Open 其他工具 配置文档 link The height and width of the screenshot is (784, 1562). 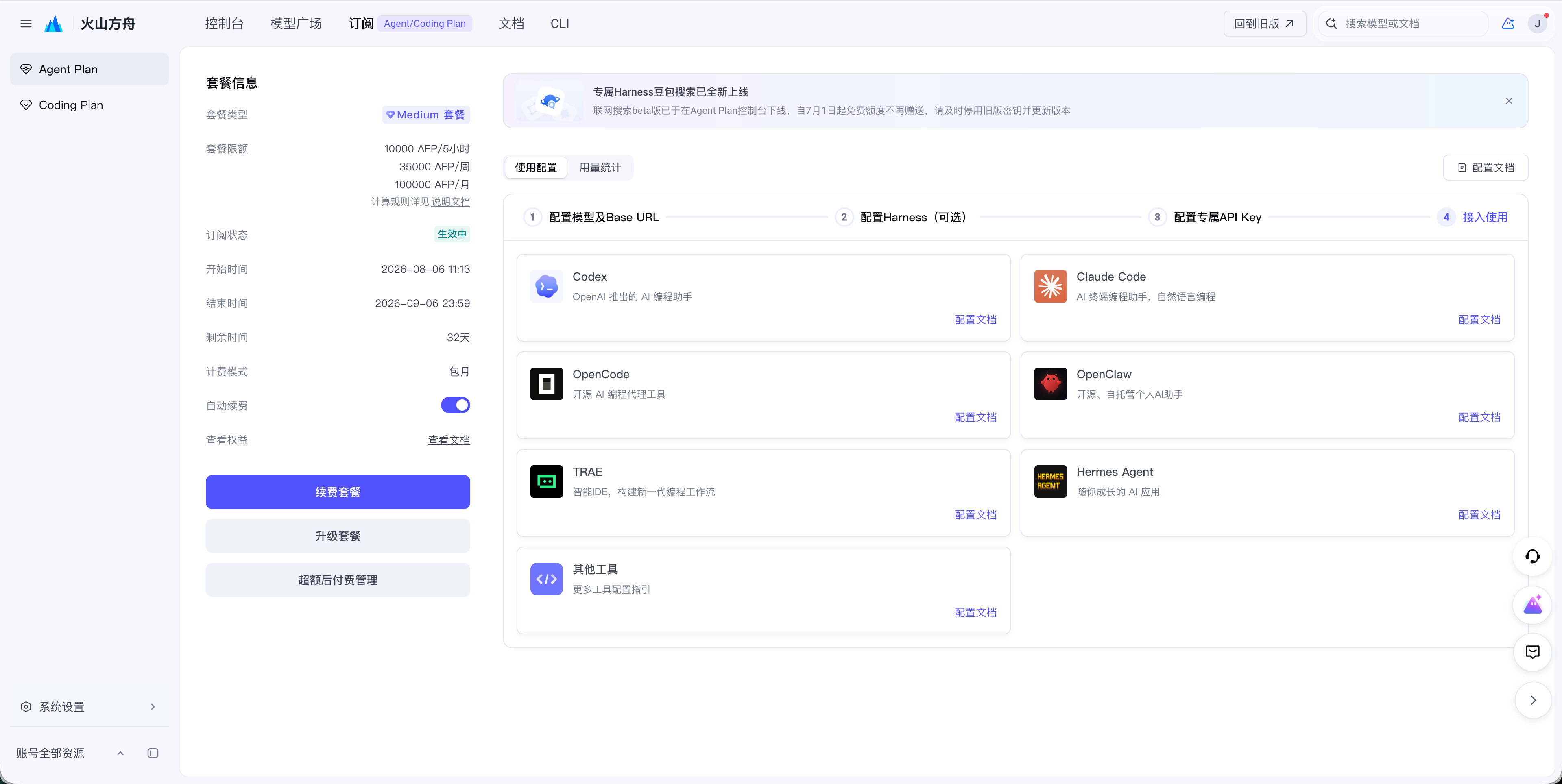click(x=975, y=612)
